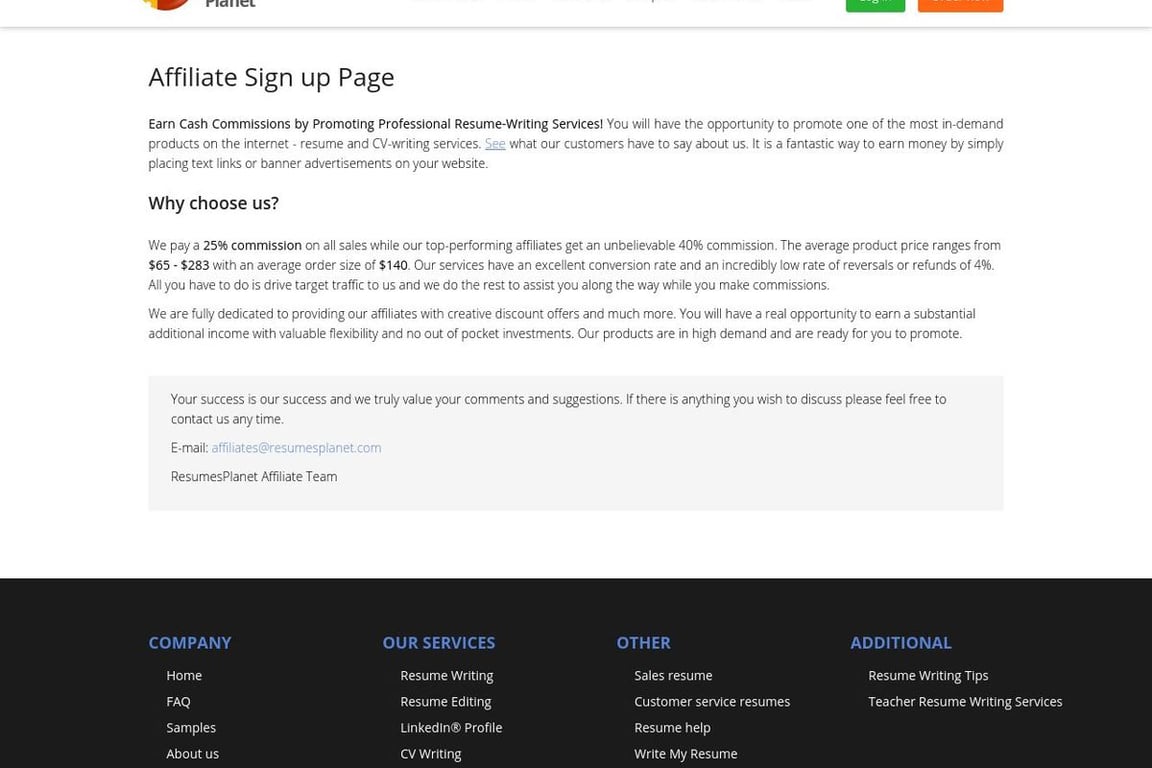The width and height of the screenshot is (1152, 768).
Task: Open the Resume Writing Tips link
Action: [x=928, y=675]
